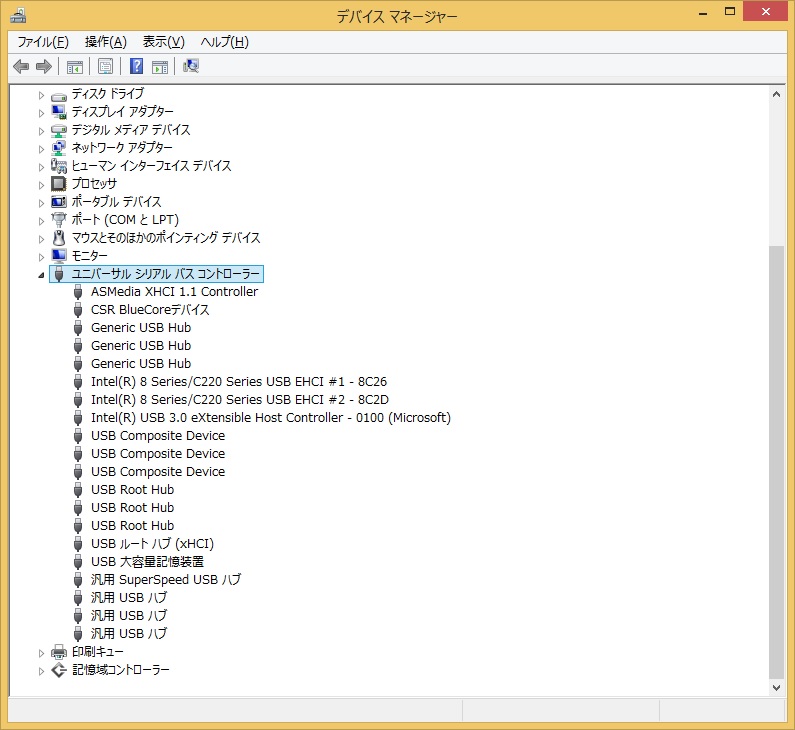Maximize the Device Manager window
This screenshot has width=795, height=730.
click(x=730, y=11)
